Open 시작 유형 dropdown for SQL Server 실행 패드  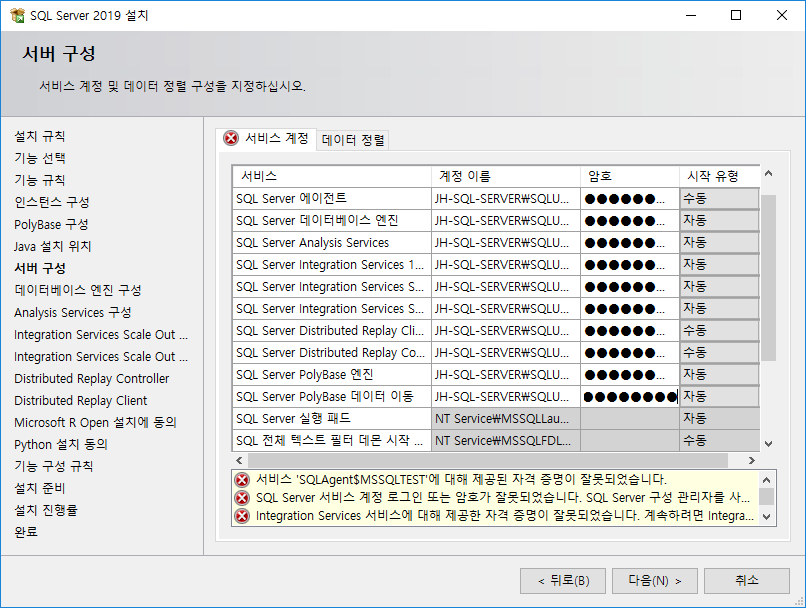(x=720, y=419)
